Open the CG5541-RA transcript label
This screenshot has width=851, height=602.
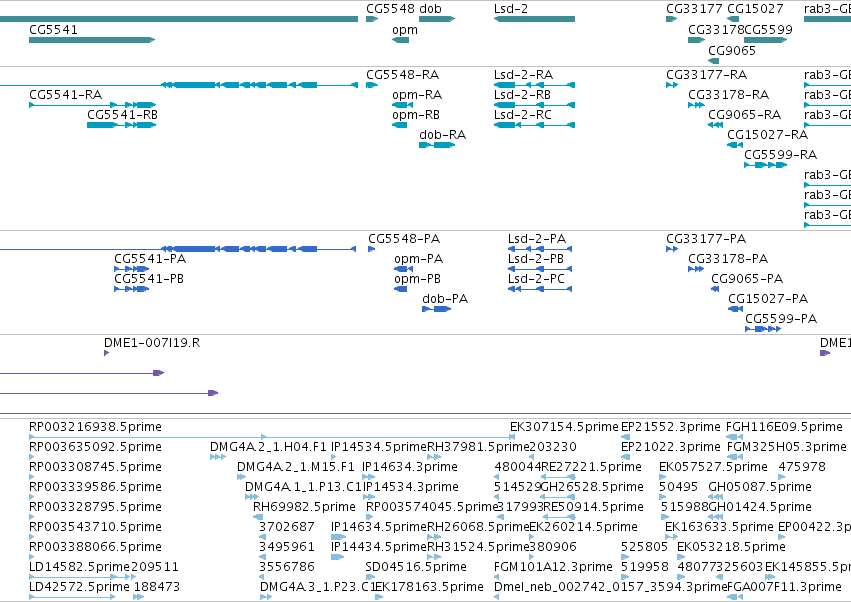click(x=66, y=95)
